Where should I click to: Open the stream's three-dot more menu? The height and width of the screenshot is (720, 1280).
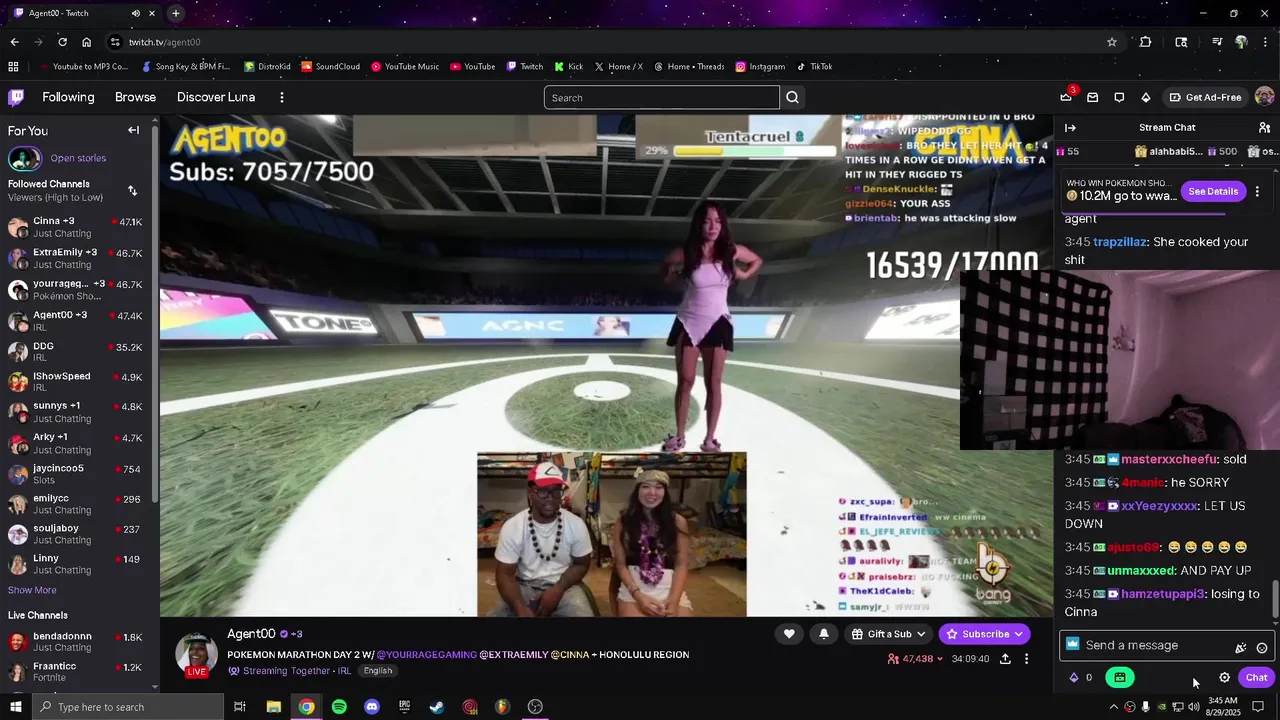(1026, 659)
